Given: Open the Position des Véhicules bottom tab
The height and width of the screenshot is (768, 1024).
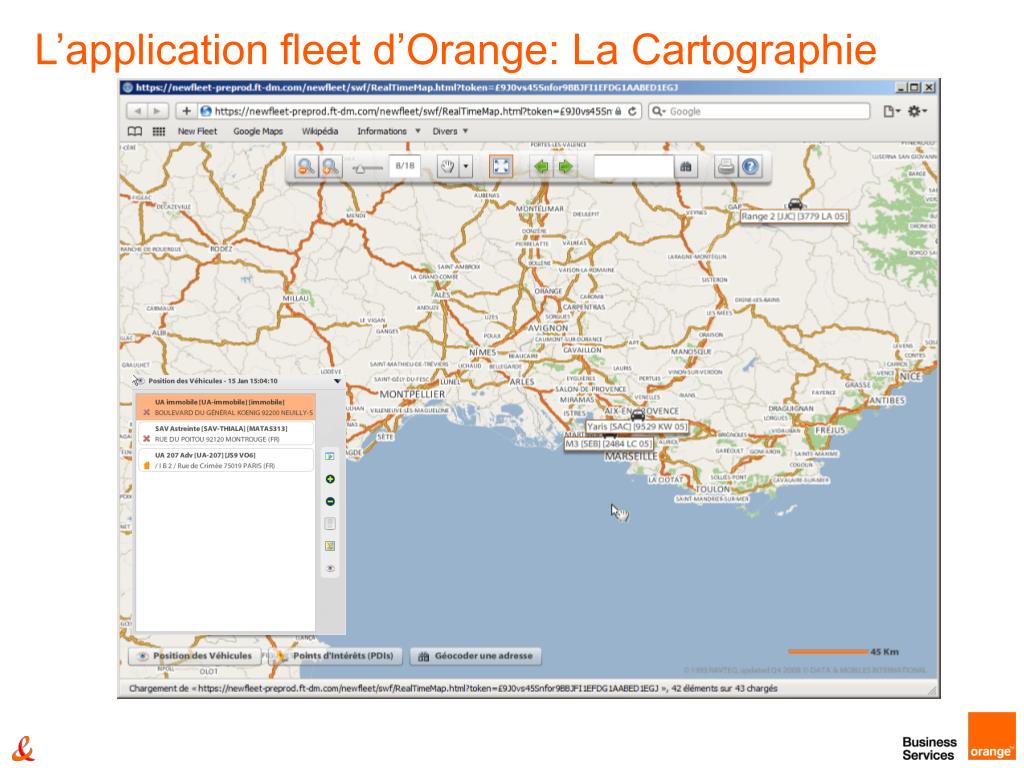Looking at the screenshot, I should point(195,656).
